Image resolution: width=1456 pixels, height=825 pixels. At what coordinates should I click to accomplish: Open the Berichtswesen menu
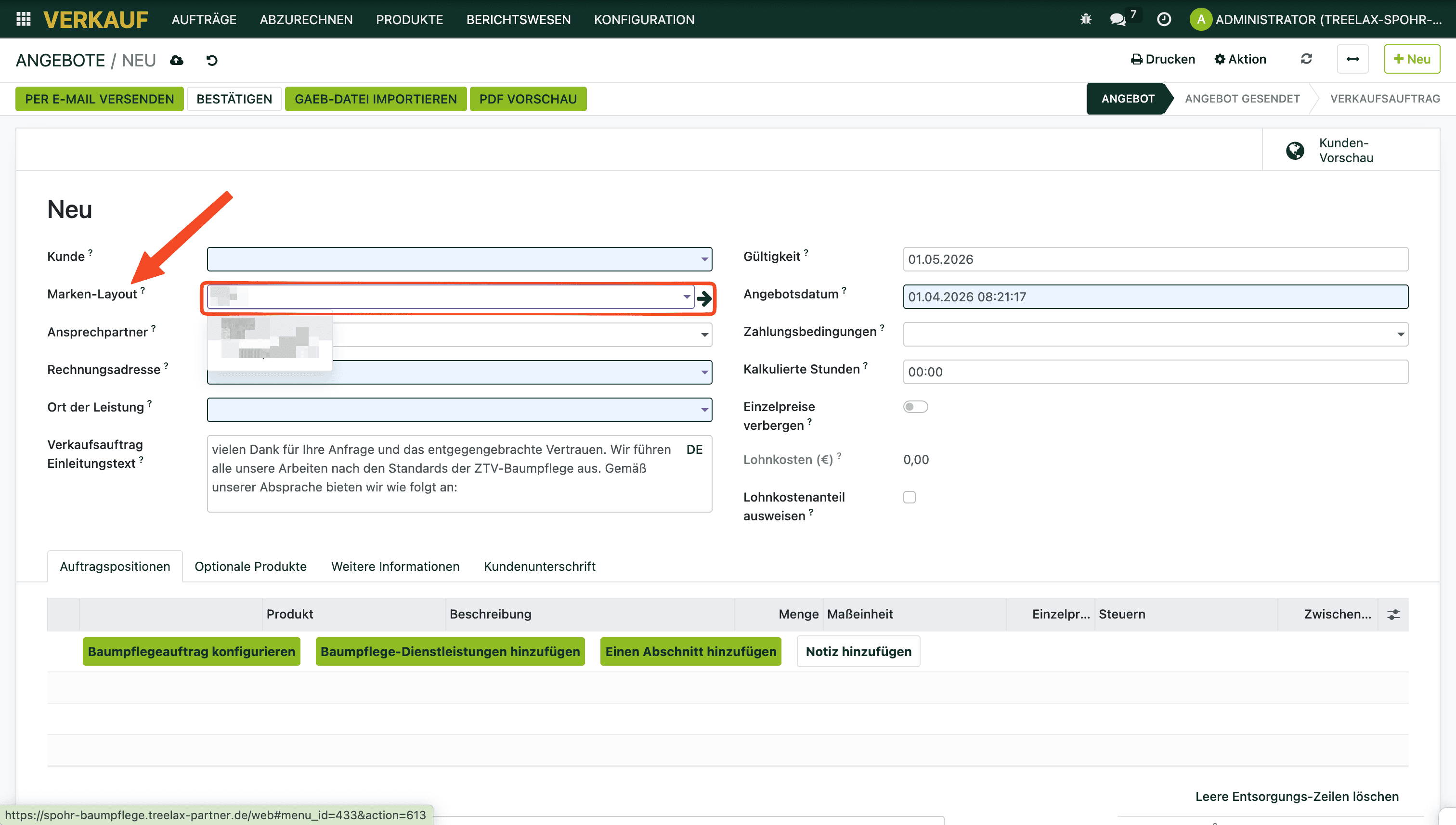(518, 19)
